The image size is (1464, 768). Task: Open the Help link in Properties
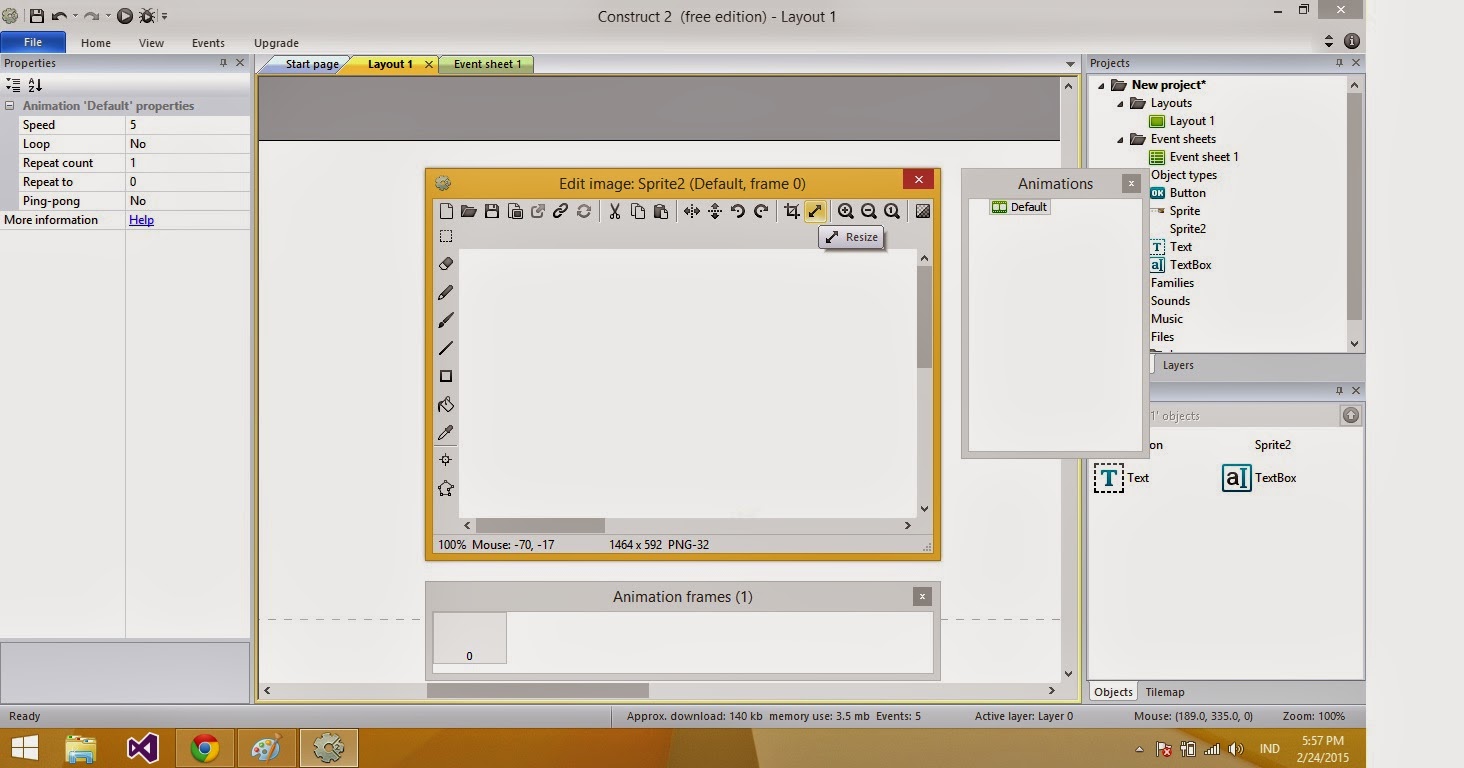tap(141, 220)
